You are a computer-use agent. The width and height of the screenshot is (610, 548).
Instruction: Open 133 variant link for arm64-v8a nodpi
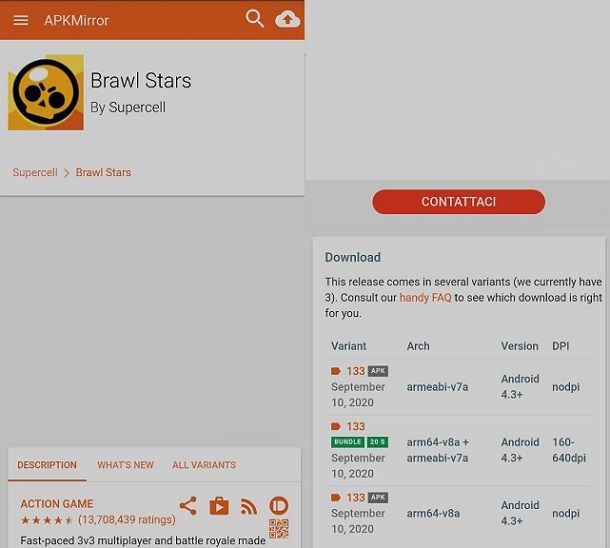356,497
